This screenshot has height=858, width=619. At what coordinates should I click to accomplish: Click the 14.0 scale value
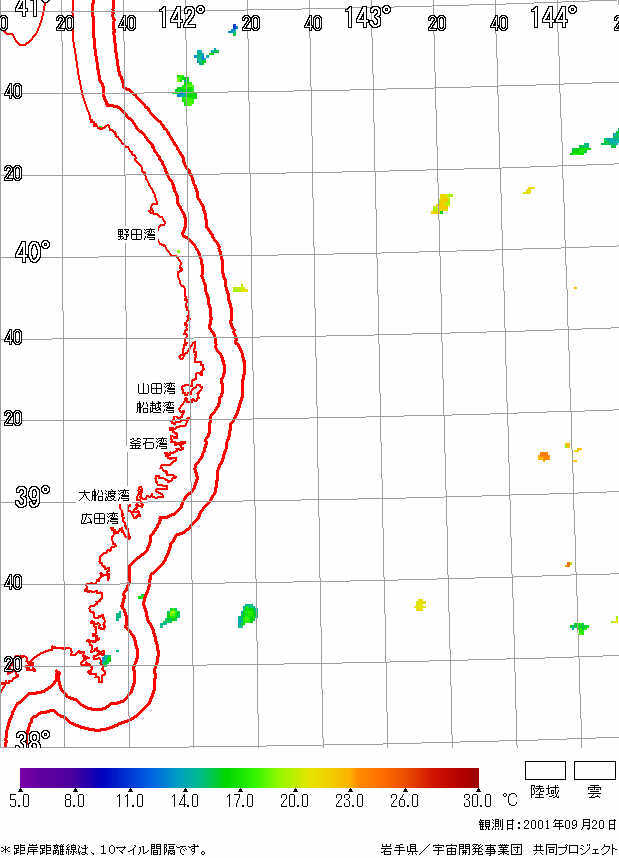click(184, 801)
